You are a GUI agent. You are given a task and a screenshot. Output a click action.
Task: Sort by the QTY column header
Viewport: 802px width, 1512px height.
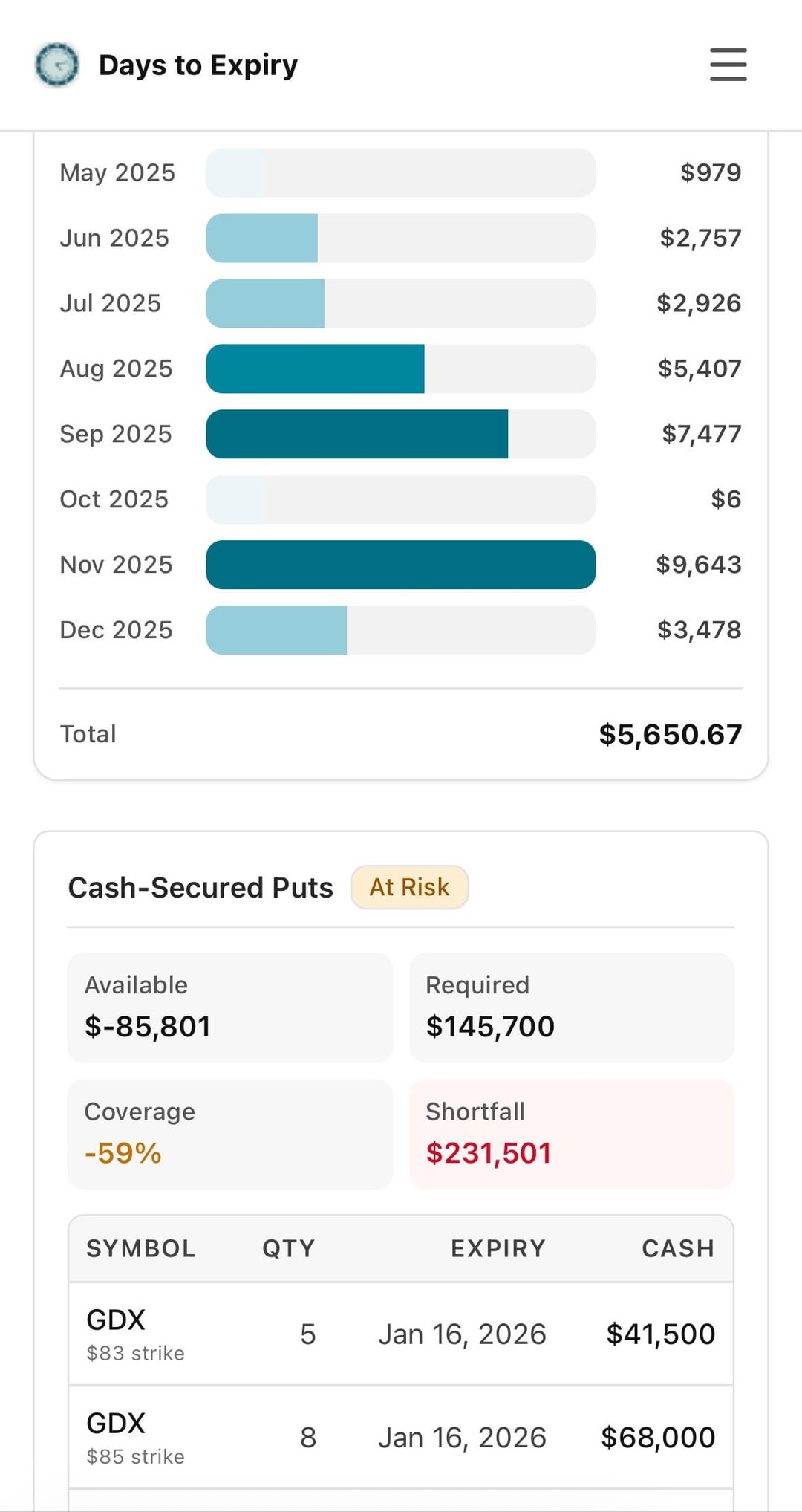pos(288,1248)
